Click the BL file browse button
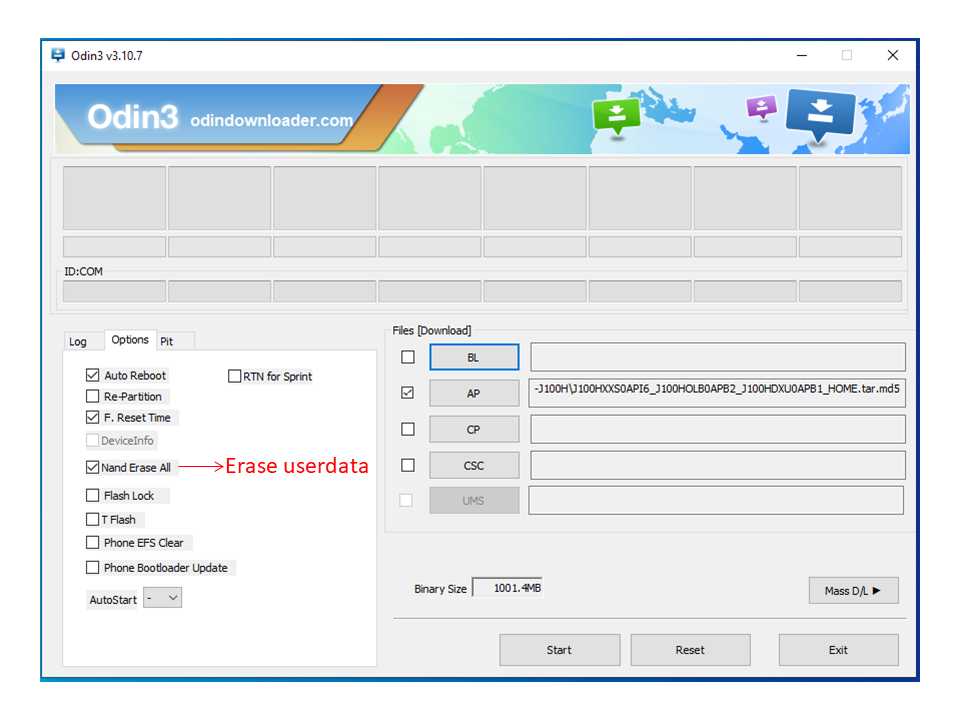960x720 pixels. coord(474,357)
